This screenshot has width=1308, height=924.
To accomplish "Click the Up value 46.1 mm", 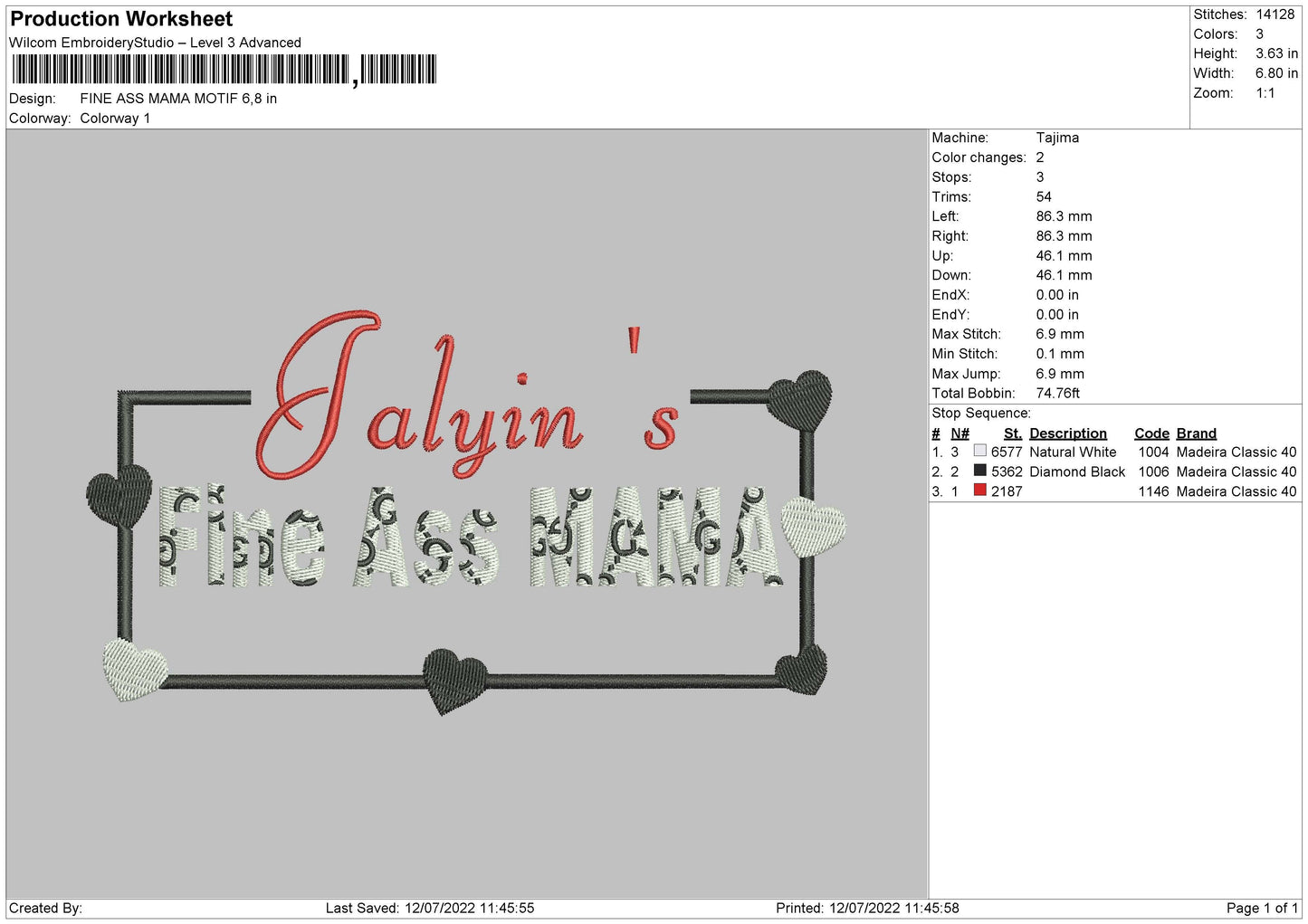I will [1064, 256].
